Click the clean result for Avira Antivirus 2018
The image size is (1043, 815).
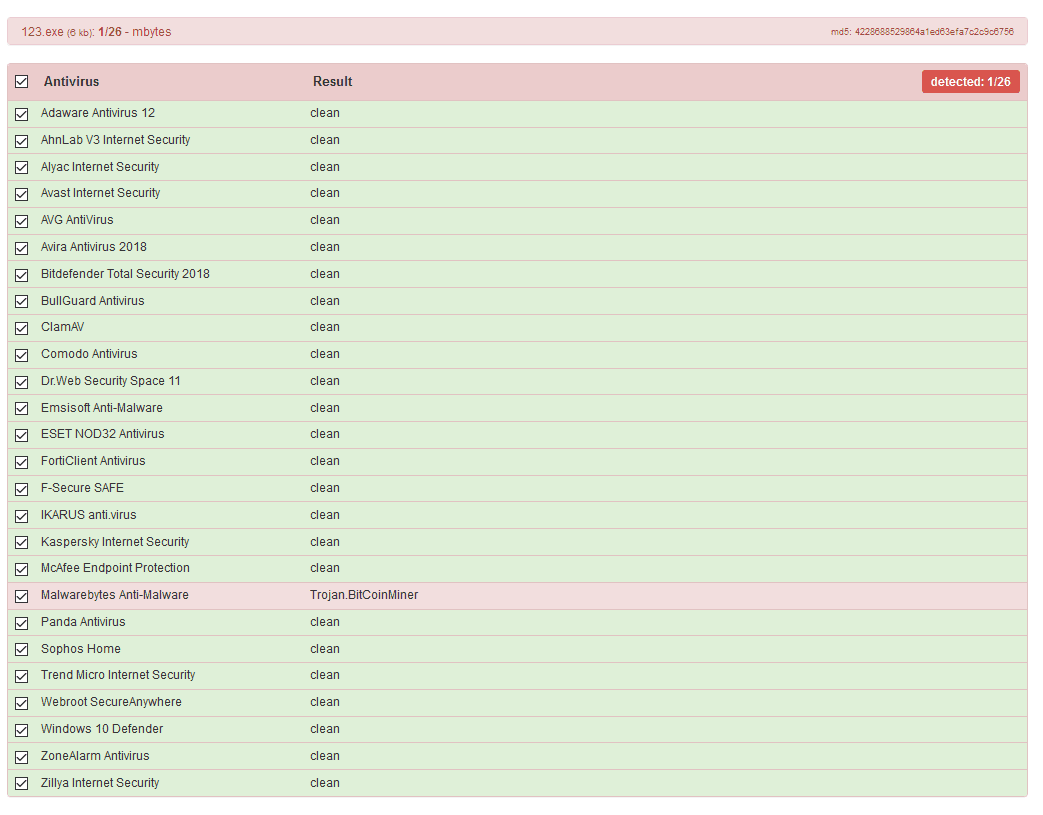[x=325, y=247]
